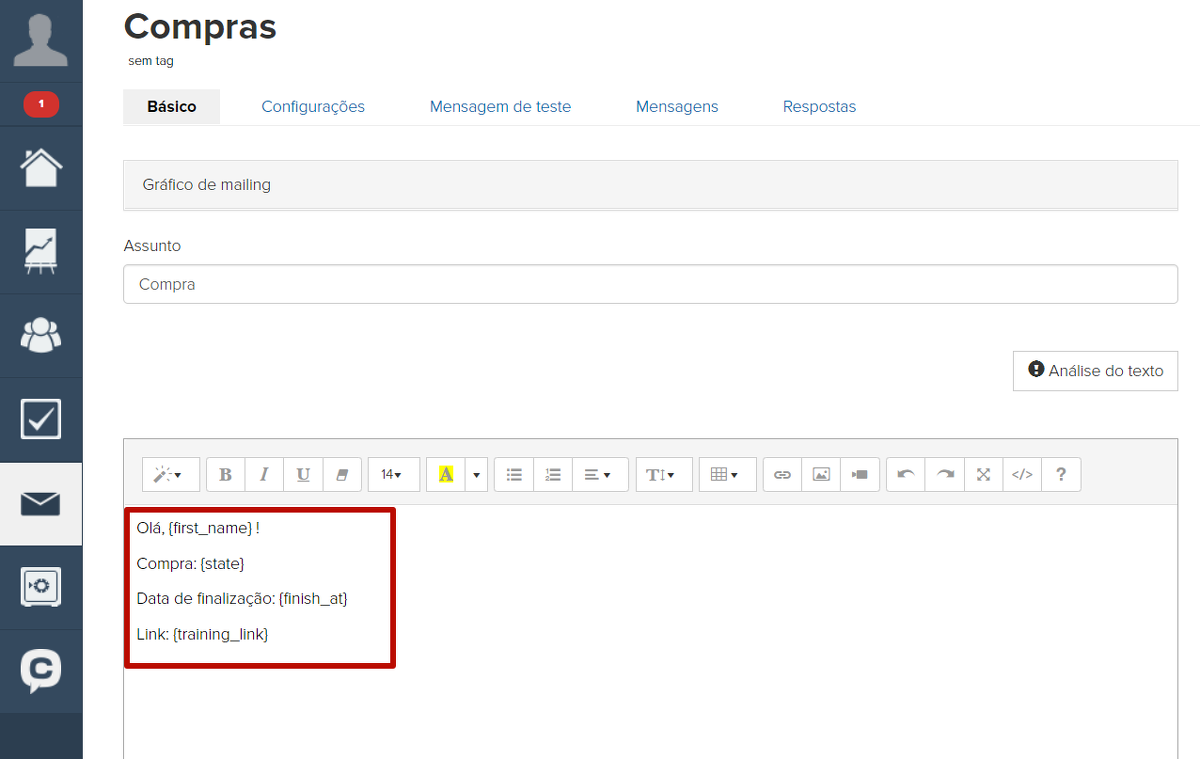Click the Análise do texto button
Image resolution: width=1200 pixels, height=759 pixels.
click(1095, 370)
